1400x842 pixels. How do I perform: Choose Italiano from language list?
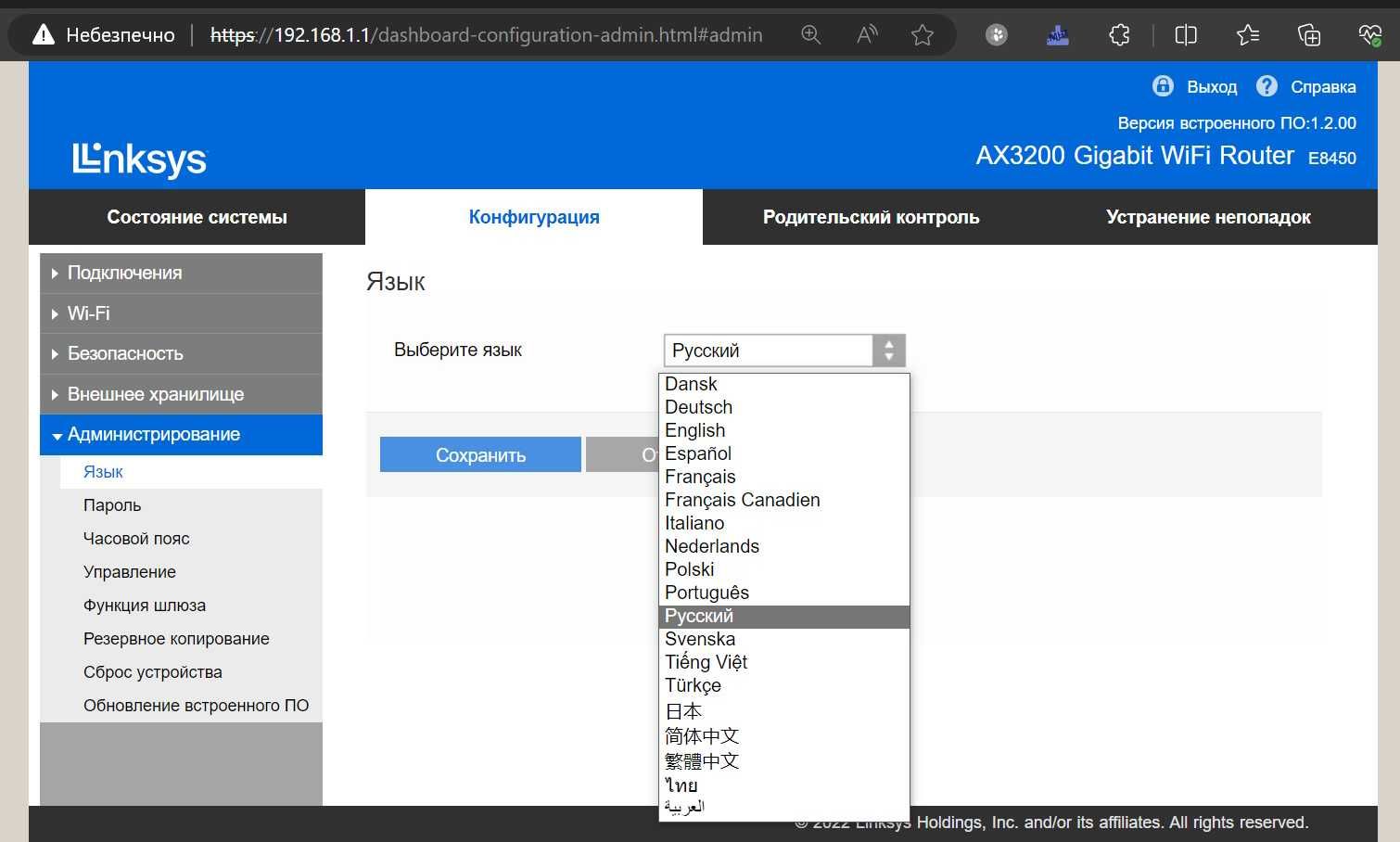pyautogui.click(x=784, y=523)
